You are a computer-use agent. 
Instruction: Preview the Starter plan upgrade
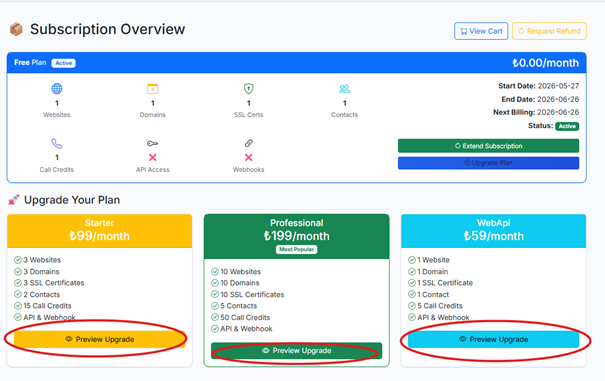coord(100,339)
